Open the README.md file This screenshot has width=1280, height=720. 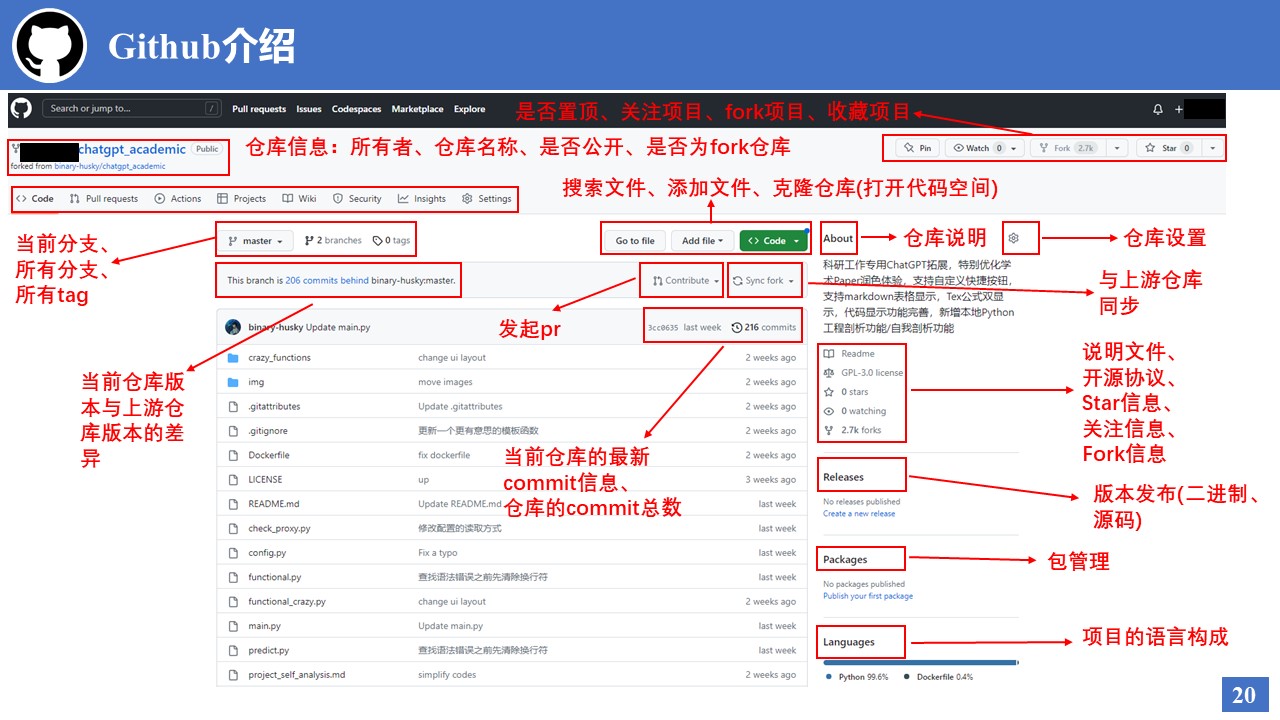coord(274,504)
